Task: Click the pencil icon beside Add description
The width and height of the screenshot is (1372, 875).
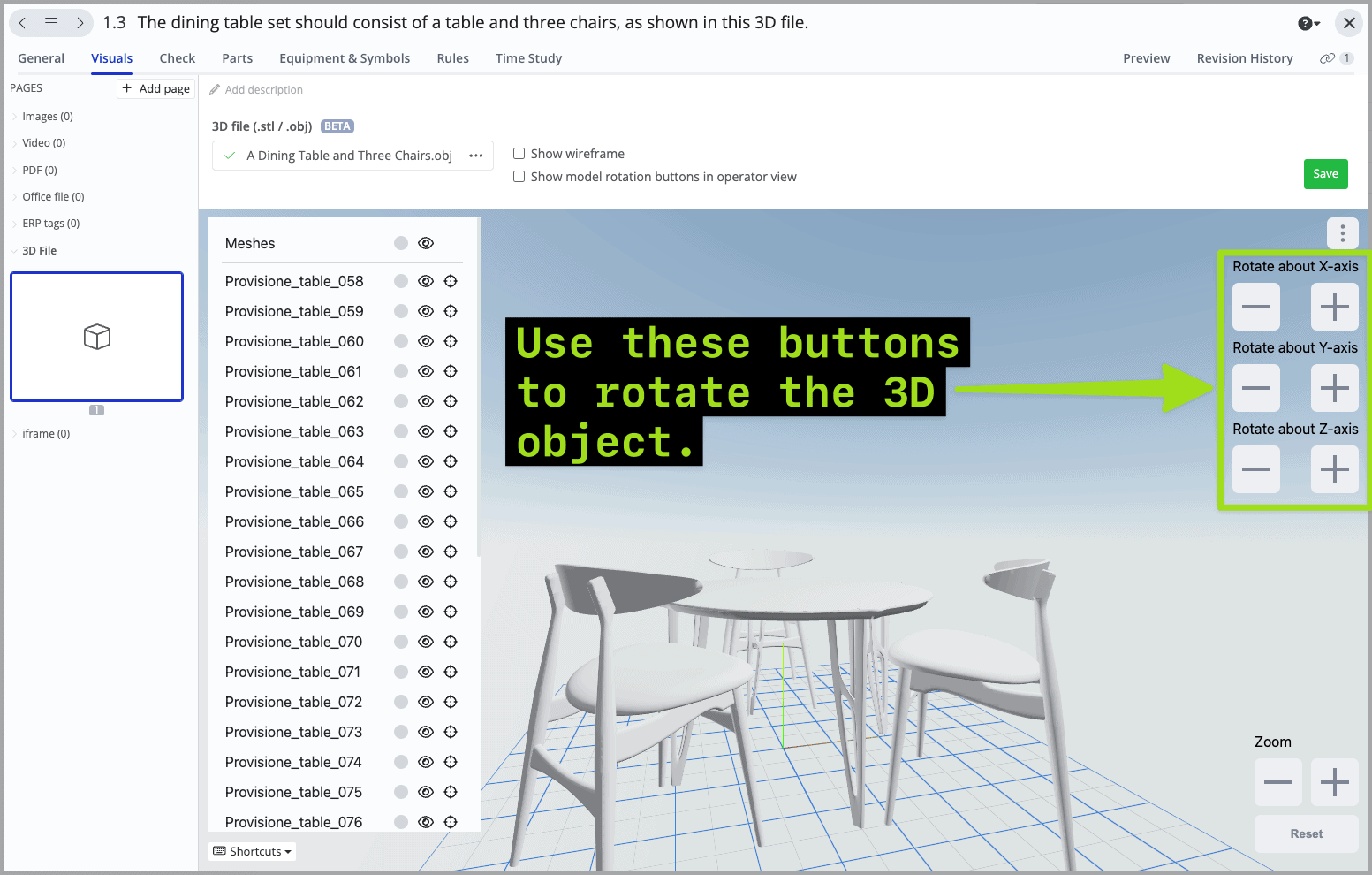Action: coord(215,89)
